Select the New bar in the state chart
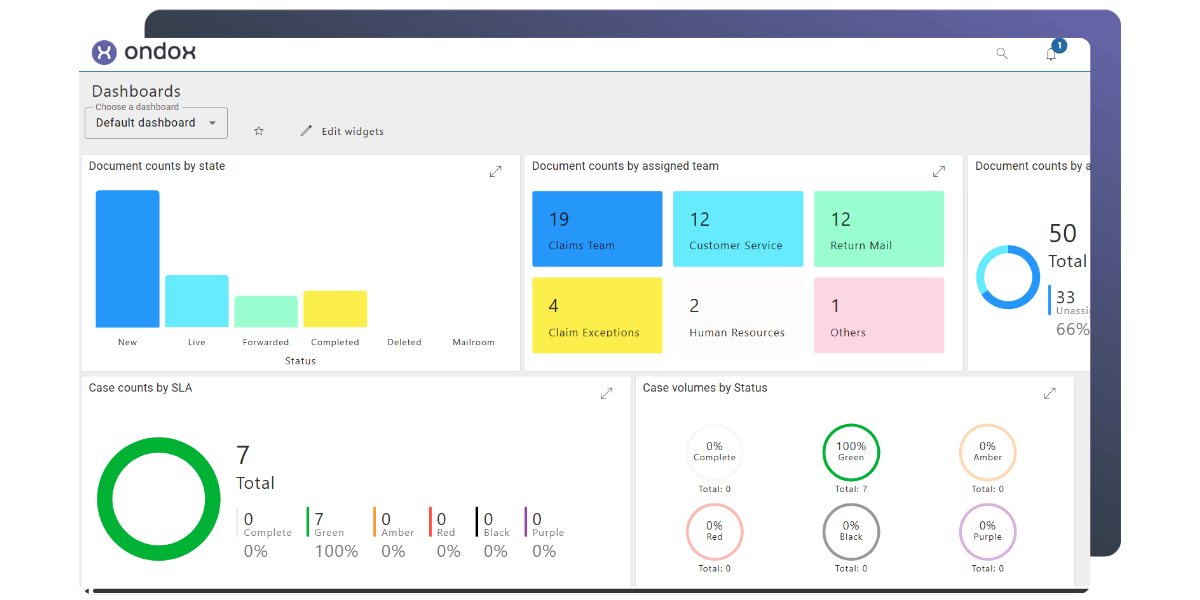Viewport: 1200px width, 600px height. (x=127, y=260)
